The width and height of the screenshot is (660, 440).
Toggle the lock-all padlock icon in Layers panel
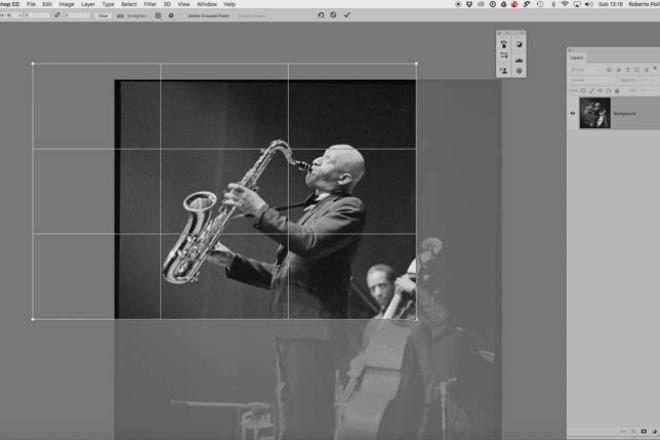pyautogui.click(x=617, y=91)
